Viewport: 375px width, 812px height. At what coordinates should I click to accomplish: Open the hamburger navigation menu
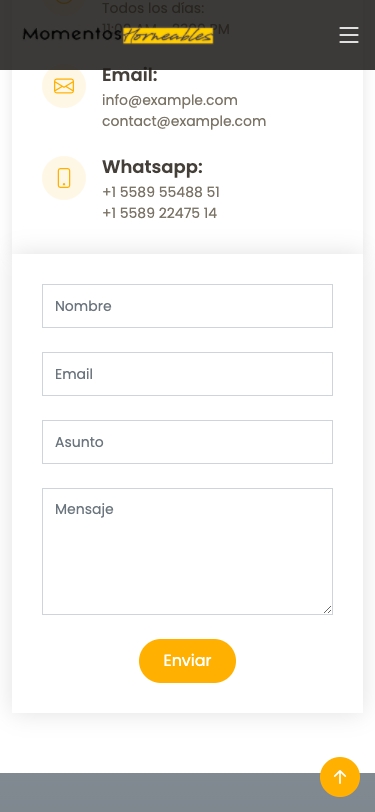click(349, 35)
